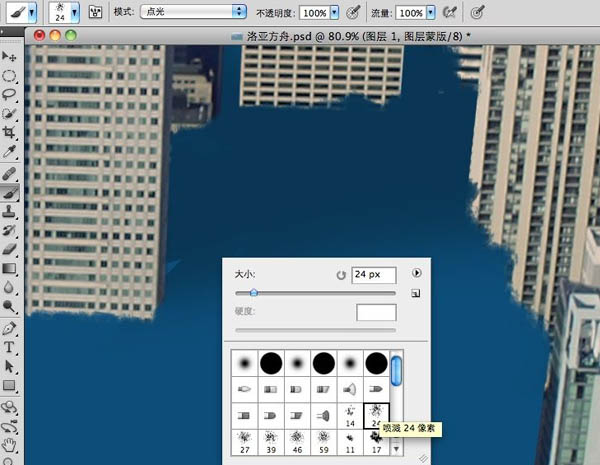Create new preset from this brush
The height and width of the screenshot is (465, 600).
point(416,294)
